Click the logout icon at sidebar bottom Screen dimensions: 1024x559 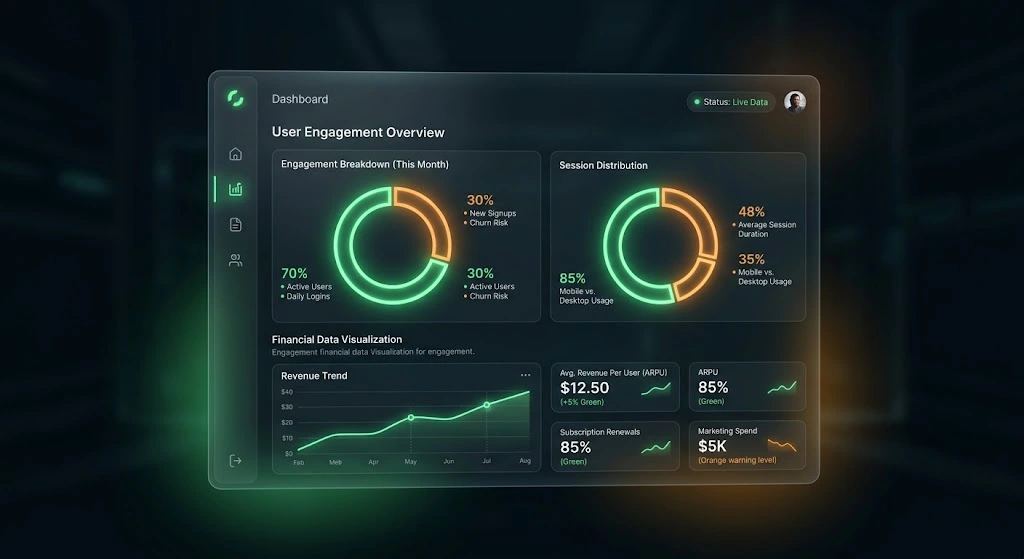[x=235, y=460]
